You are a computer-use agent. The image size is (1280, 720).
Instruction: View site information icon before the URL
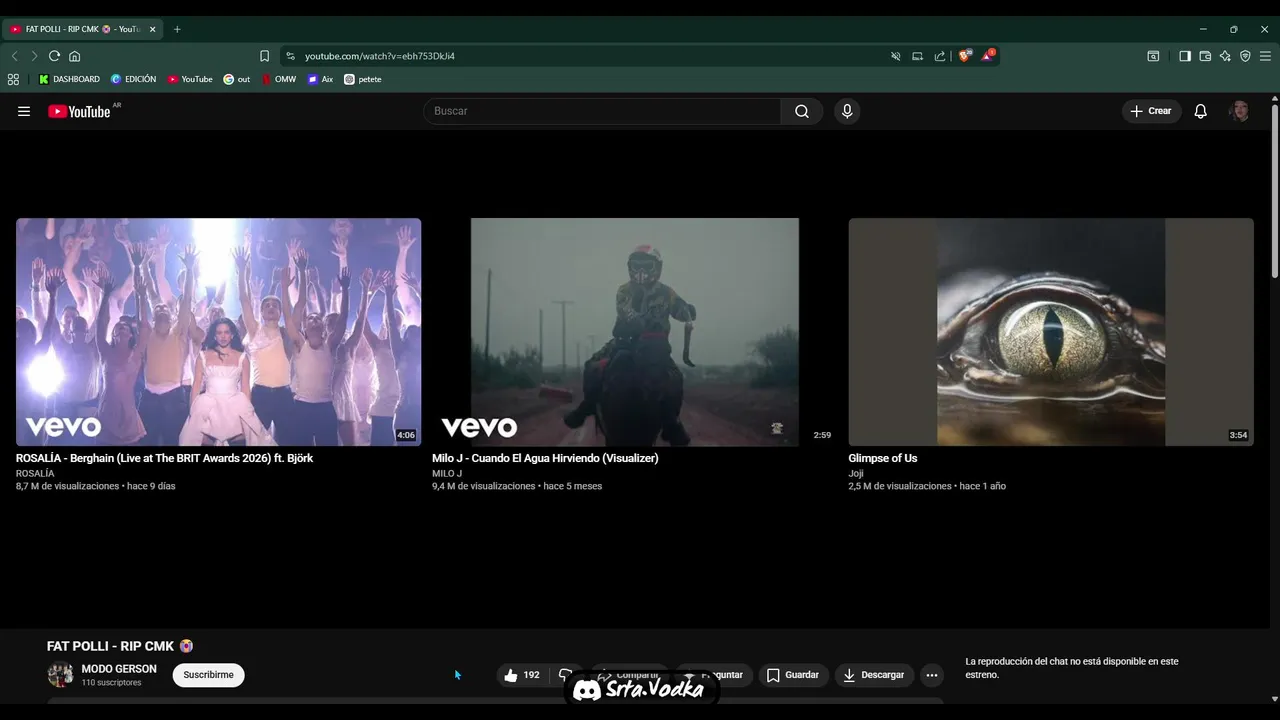tap(290, 56)
